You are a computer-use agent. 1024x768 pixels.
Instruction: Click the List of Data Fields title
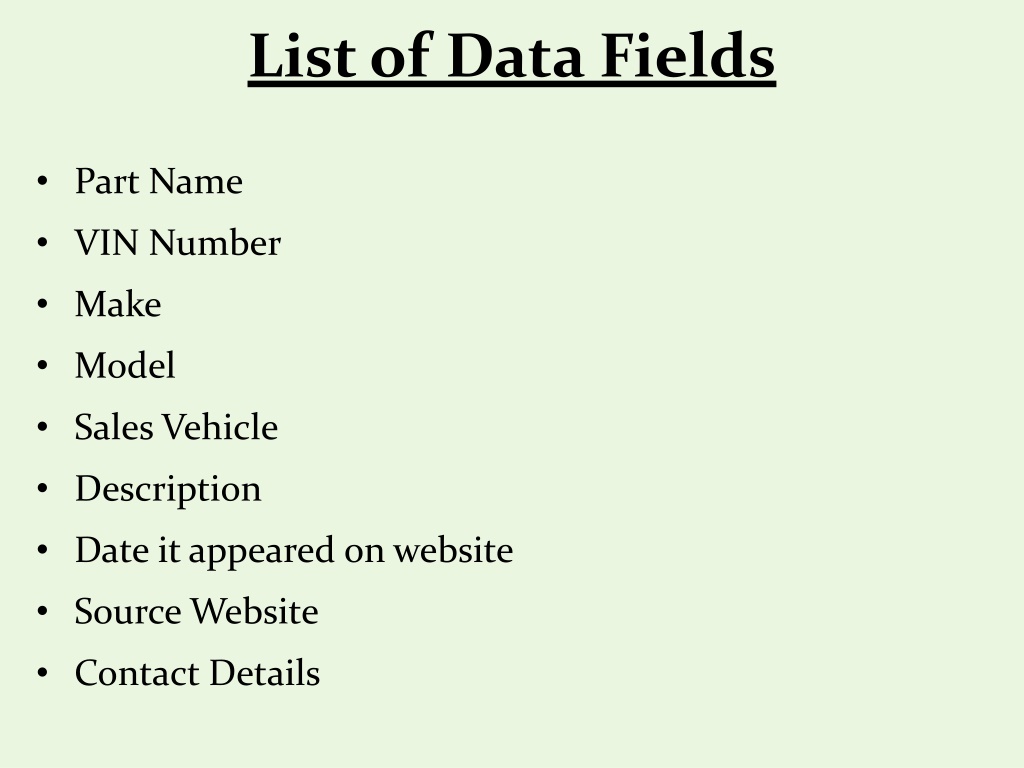coord(512,56)
